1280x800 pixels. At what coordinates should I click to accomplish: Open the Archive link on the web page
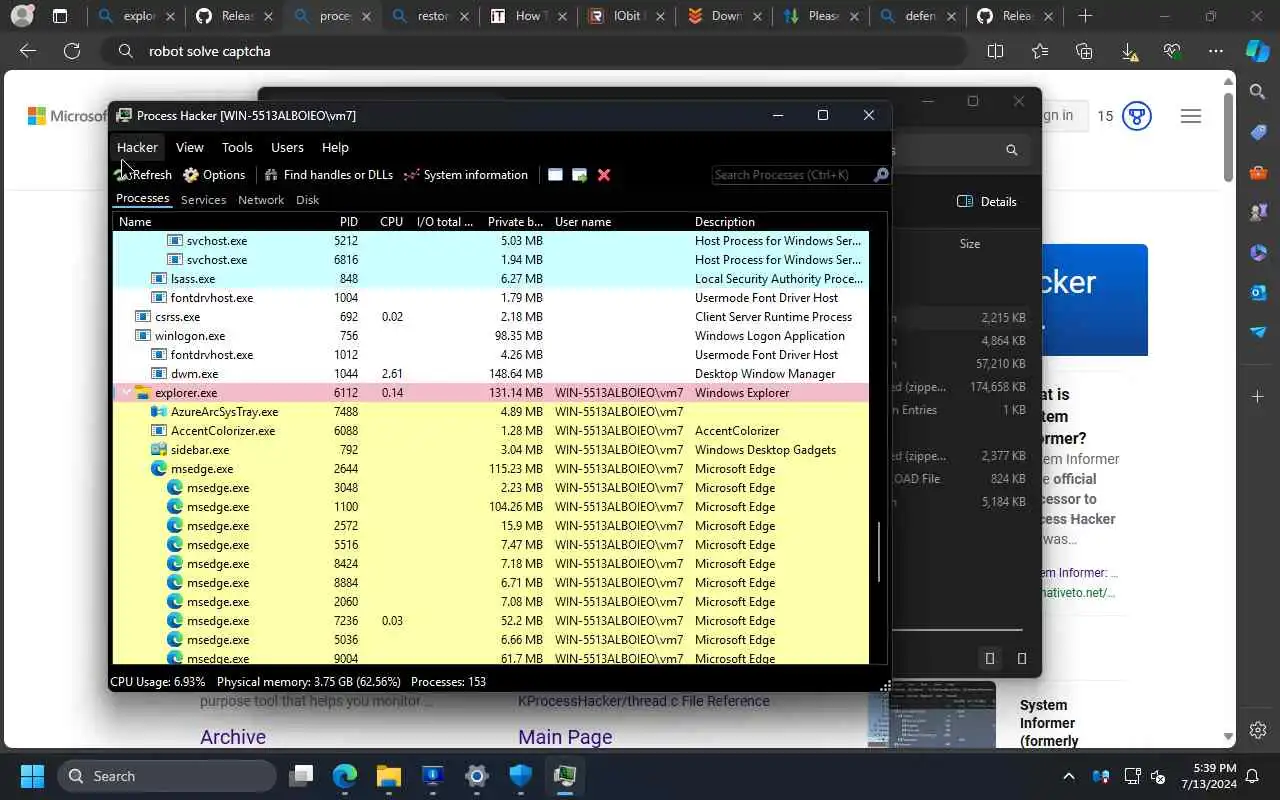pos(233,737)
